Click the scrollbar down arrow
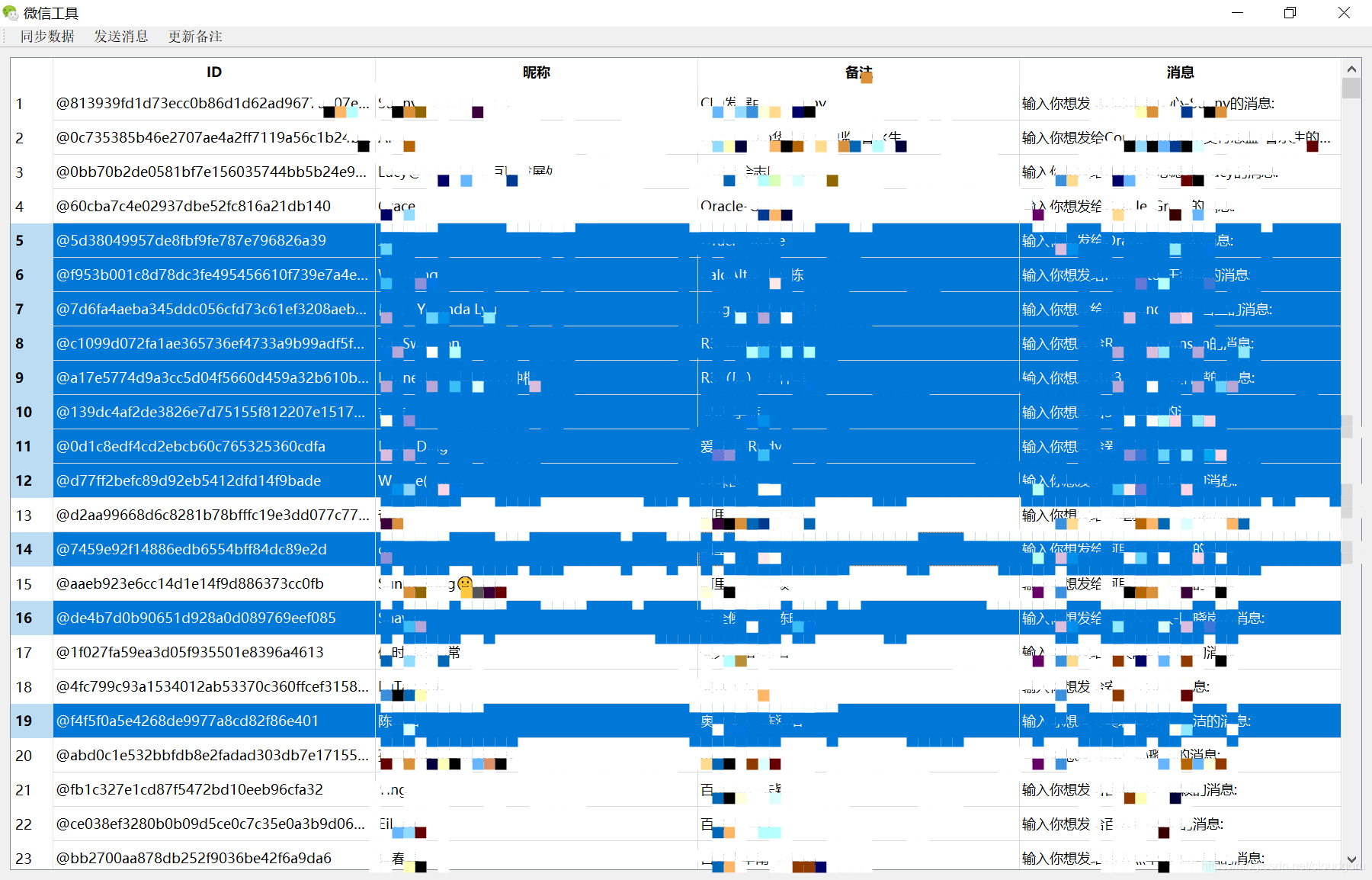Viewport: 1372px width, 880px height. pyautogui.click(x=1351, y=859)
